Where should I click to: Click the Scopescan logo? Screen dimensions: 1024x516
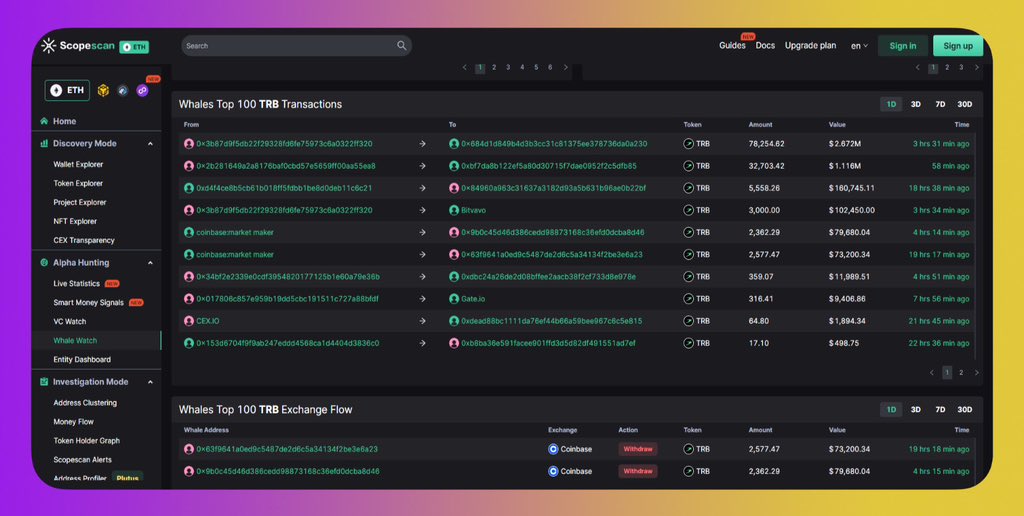(78, 46)
